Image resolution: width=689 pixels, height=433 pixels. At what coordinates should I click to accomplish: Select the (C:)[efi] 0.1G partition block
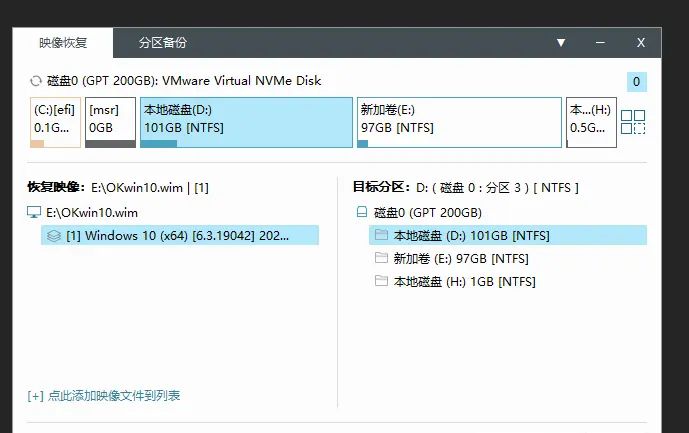point(55,122)
